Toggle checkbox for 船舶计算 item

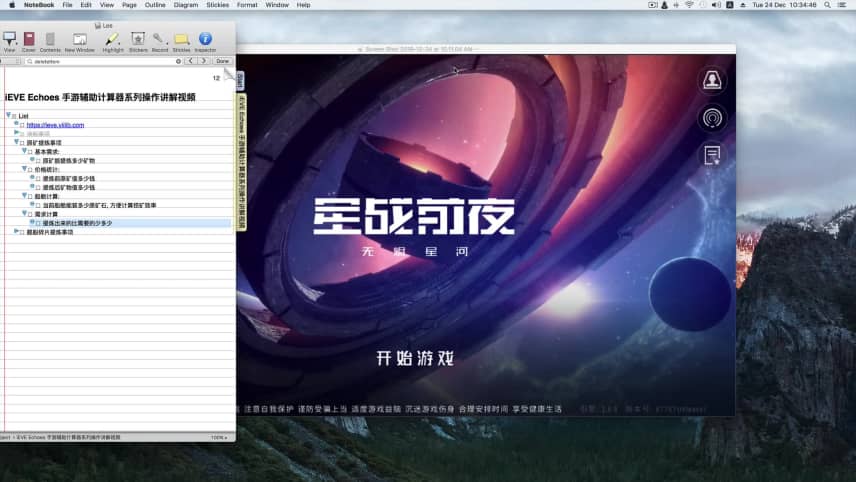pos(30,197)
